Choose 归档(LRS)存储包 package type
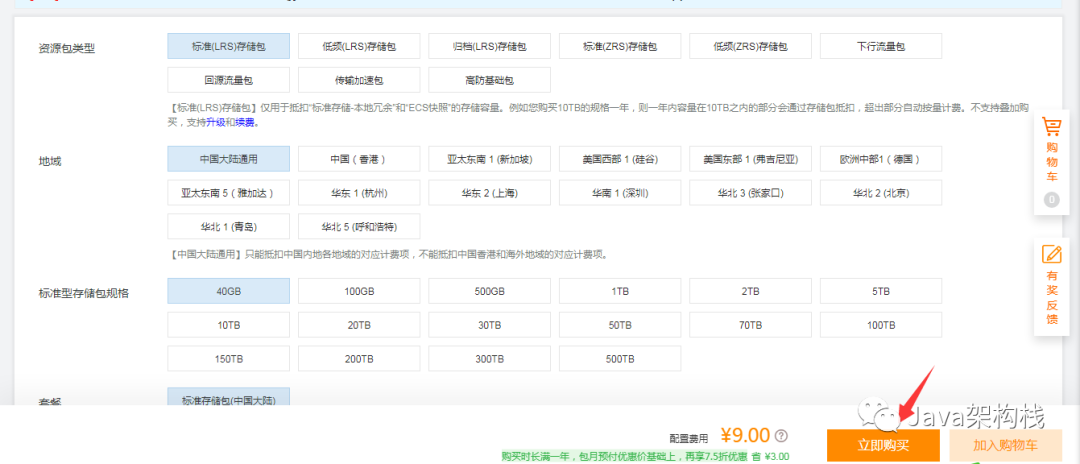The height and width of the screenshot is (464, 1080). pos(489,46)
